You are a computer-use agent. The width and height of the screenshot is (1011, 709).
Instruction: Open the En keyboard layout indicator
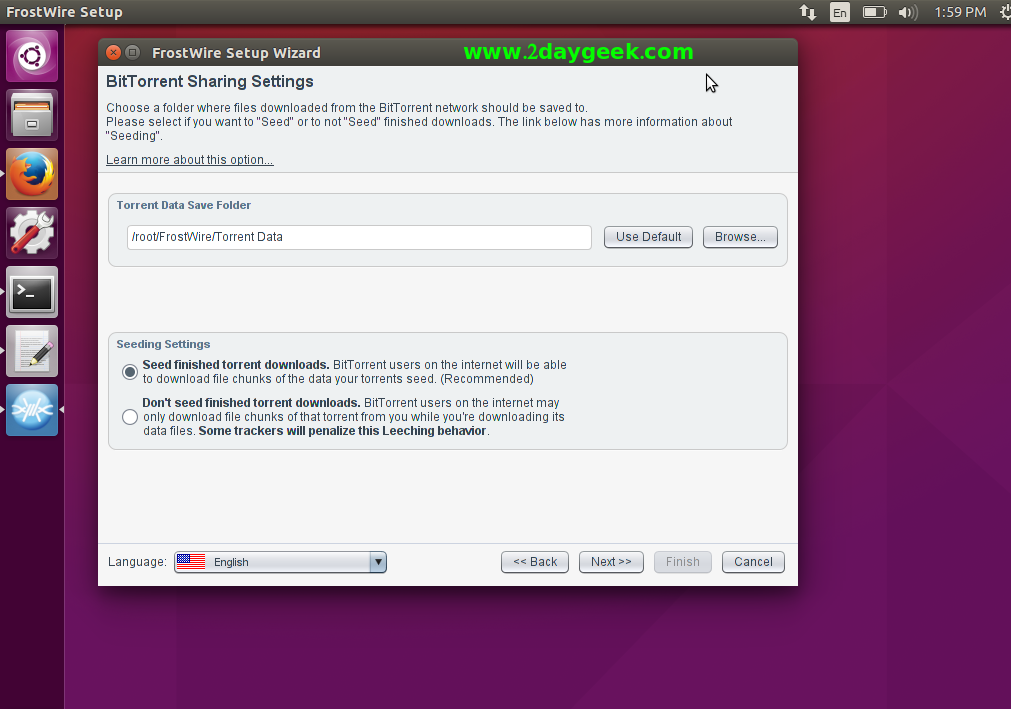click(839, 12)
